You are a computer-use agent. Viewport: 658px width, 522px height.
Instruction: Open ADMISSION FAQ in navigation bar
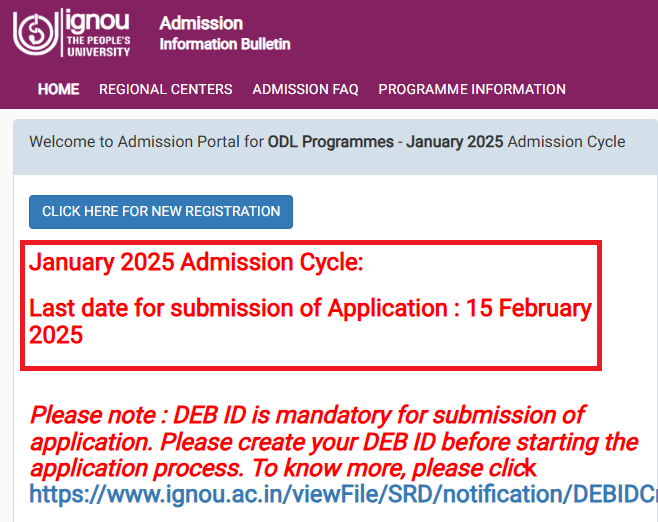[x=305, y=89]
